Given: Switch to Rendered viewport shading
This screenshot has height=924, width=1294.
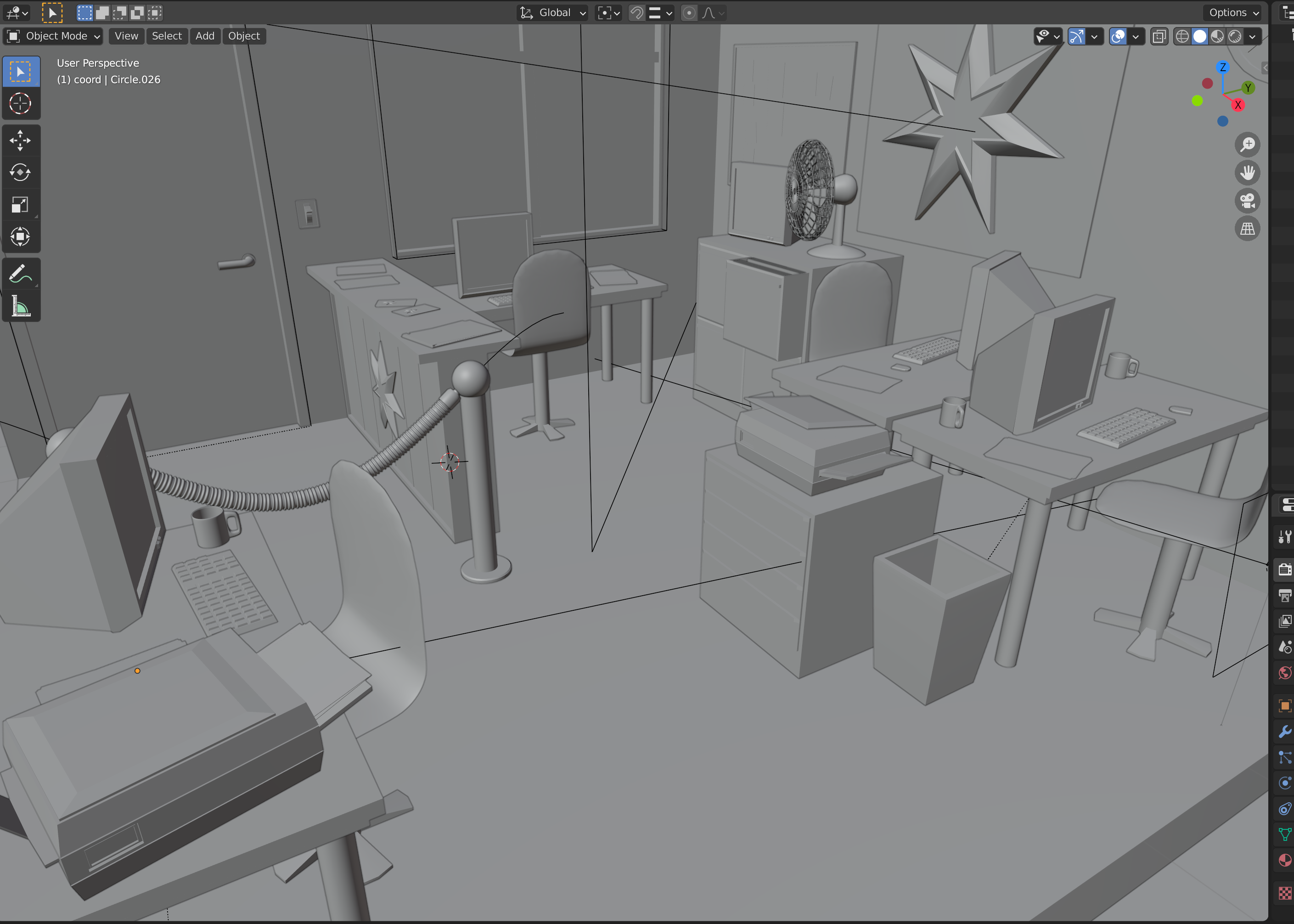Looking at the screenshot, I should pos(1235,36).
